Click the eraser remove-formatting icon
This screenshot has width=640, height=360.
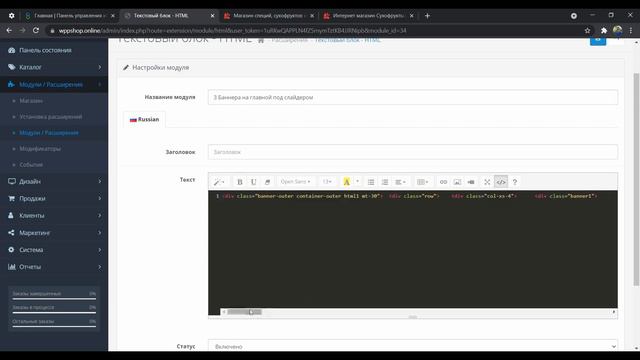click(x=267, y=182)
